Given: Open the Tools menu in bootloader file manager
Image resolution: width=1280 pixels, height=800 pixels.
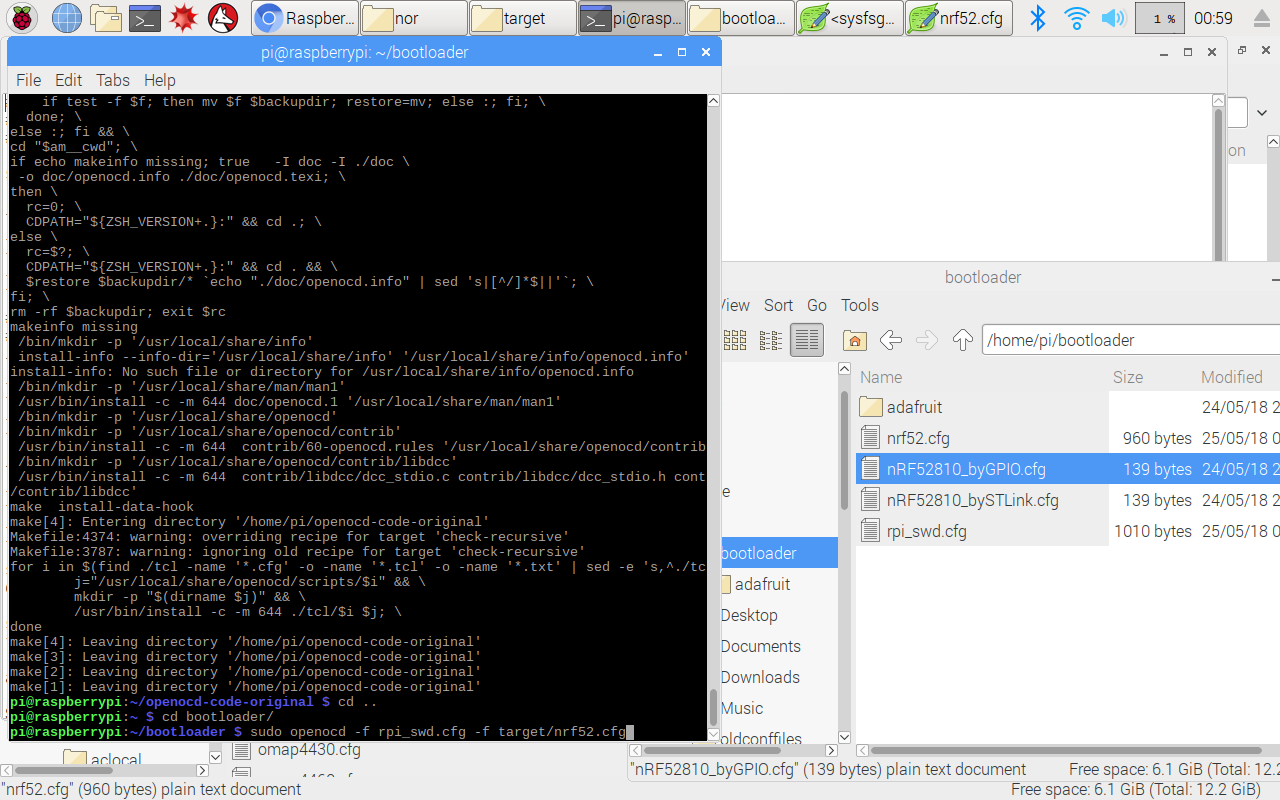Looking at the screenshot, I should point(860,305).
